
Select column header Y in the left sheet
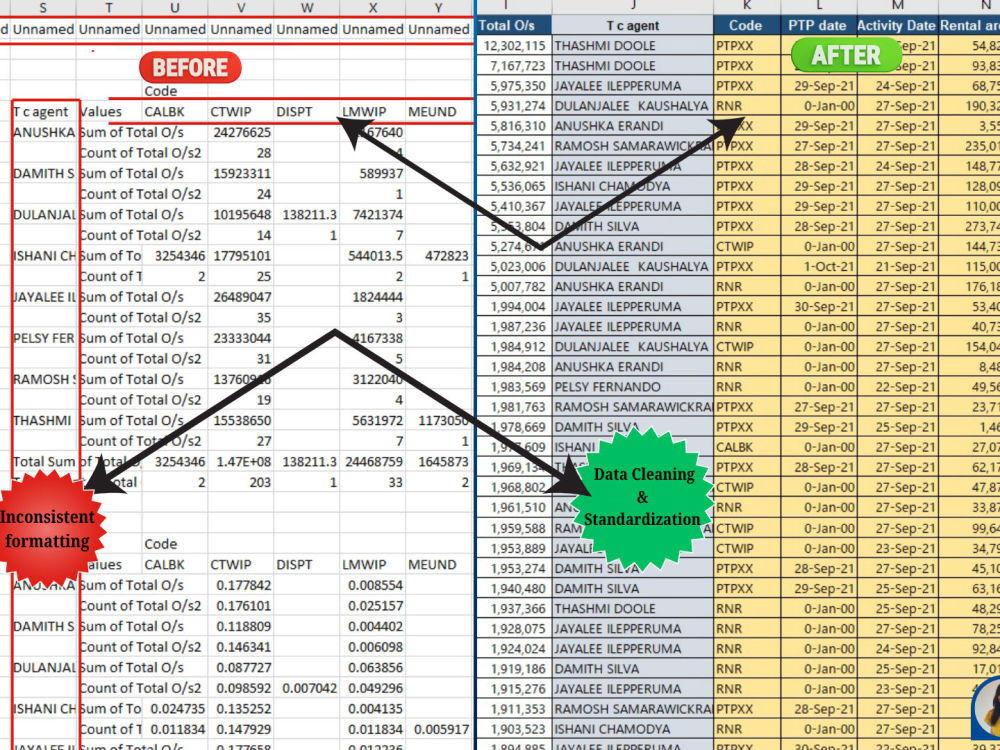(x=438, y=8)
